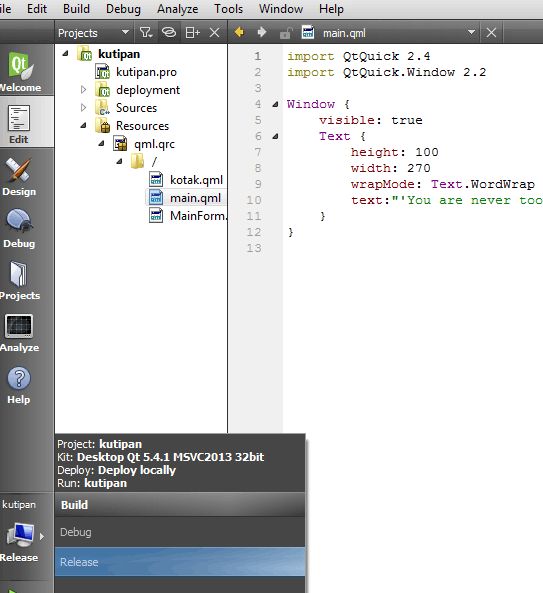Image resolution: width=543 pixels, height=593 pixels.
Task: Open the Analyze menu in menu bar
Action: (177, 9)
